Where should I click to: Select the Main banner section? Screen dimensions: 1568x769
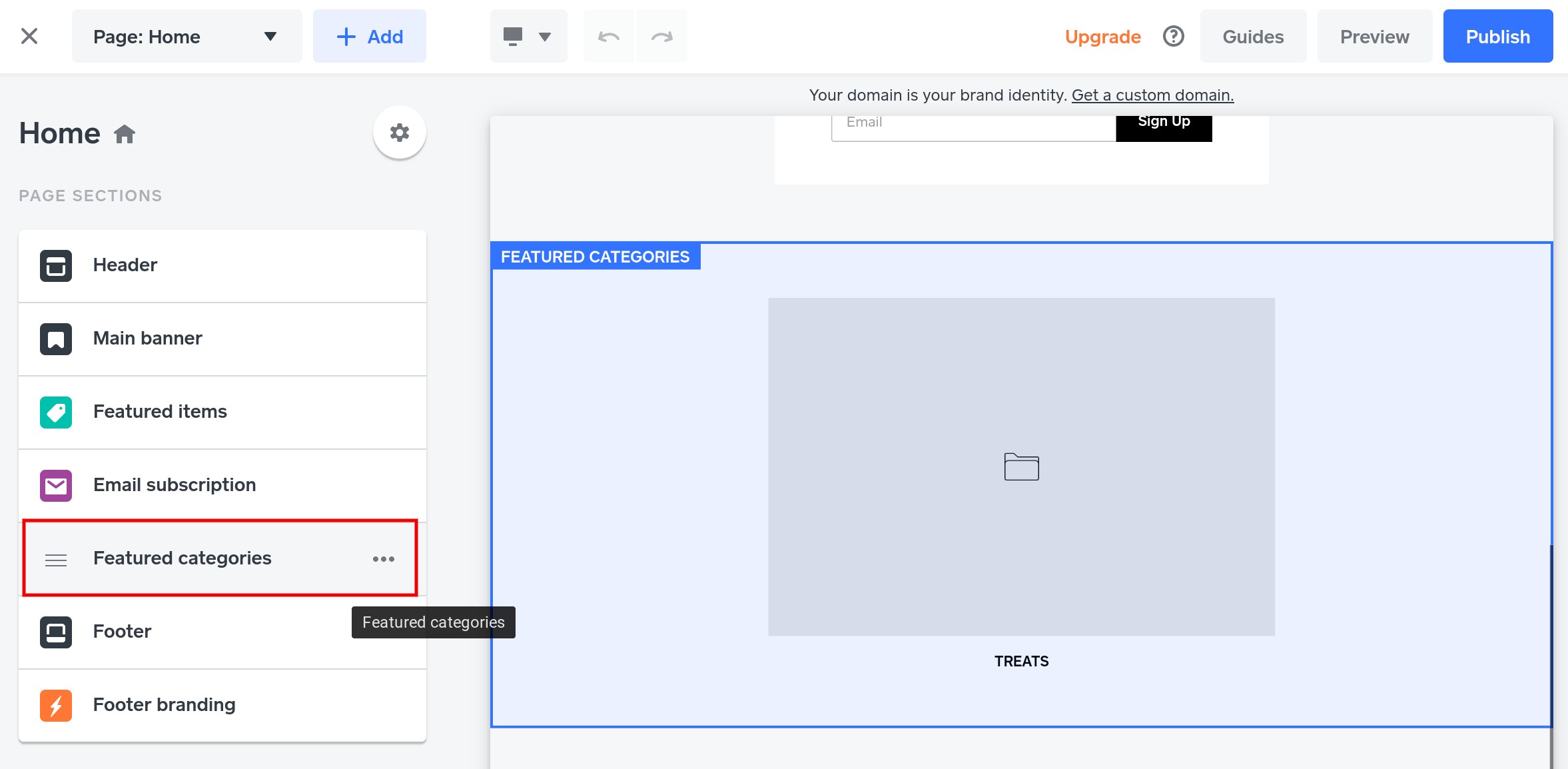click(148, 339)
